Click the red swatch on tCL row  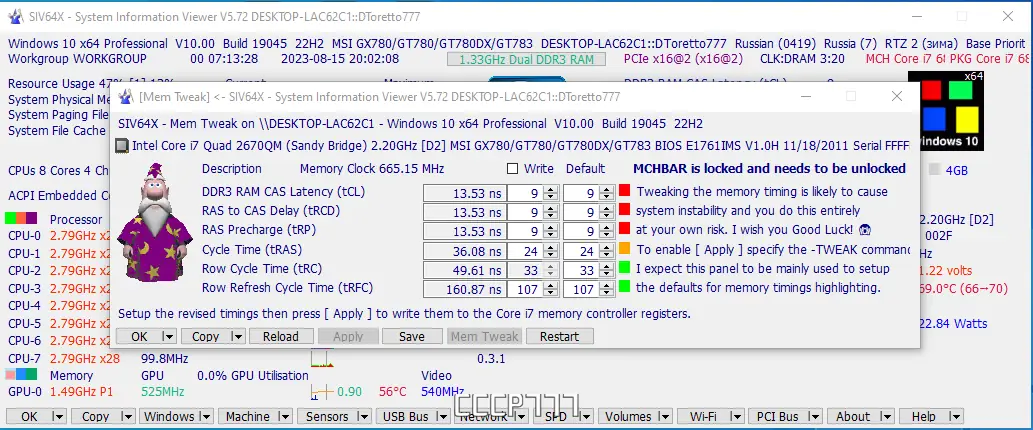[x=625, y=191]
